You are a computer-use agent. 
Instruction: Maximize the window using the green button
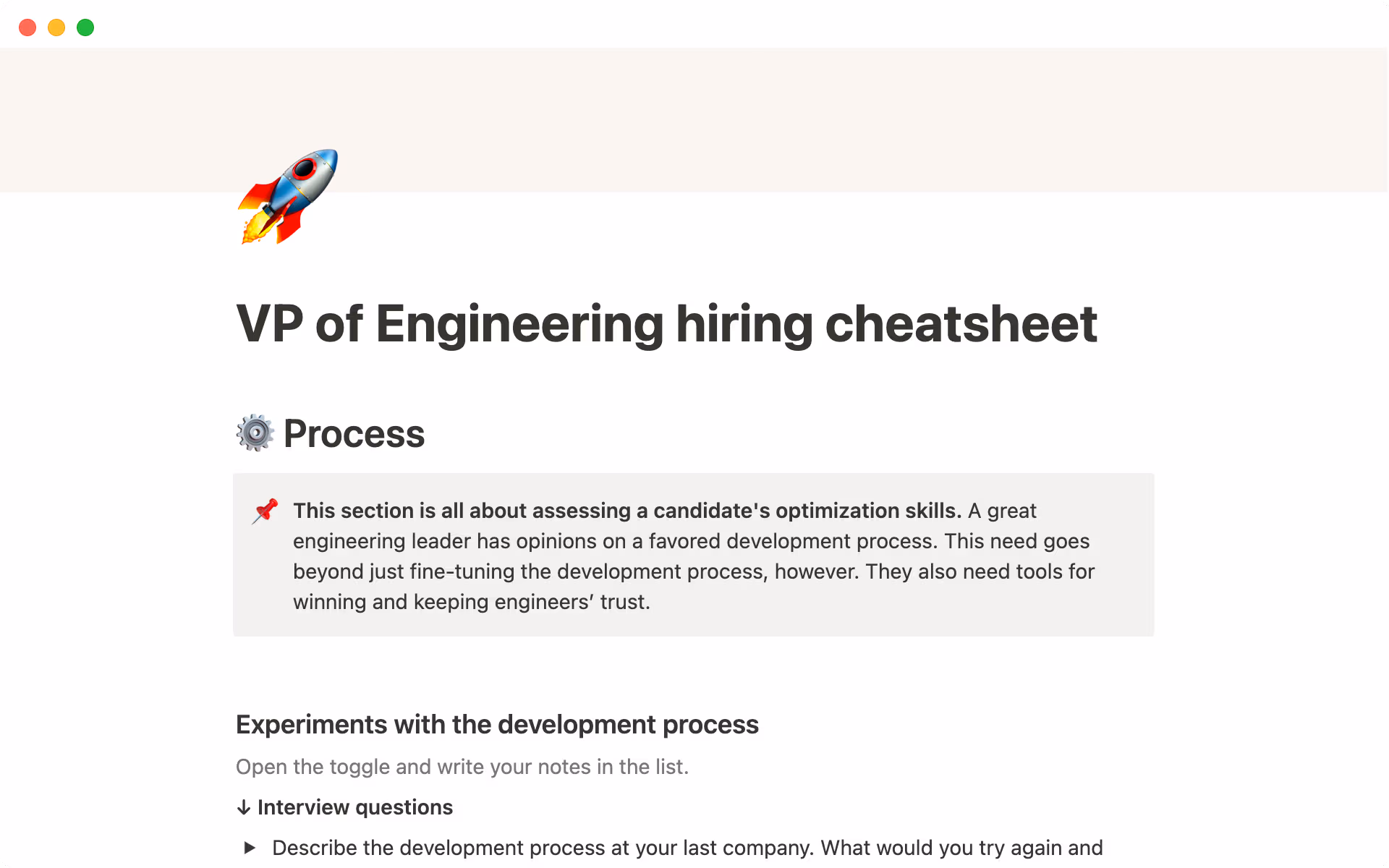(85, 27)
